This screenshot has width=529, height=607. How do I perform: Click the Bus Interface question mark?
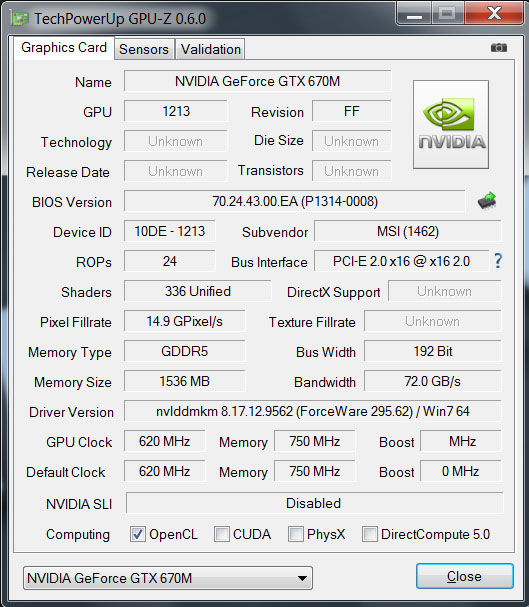coord(498,261)
